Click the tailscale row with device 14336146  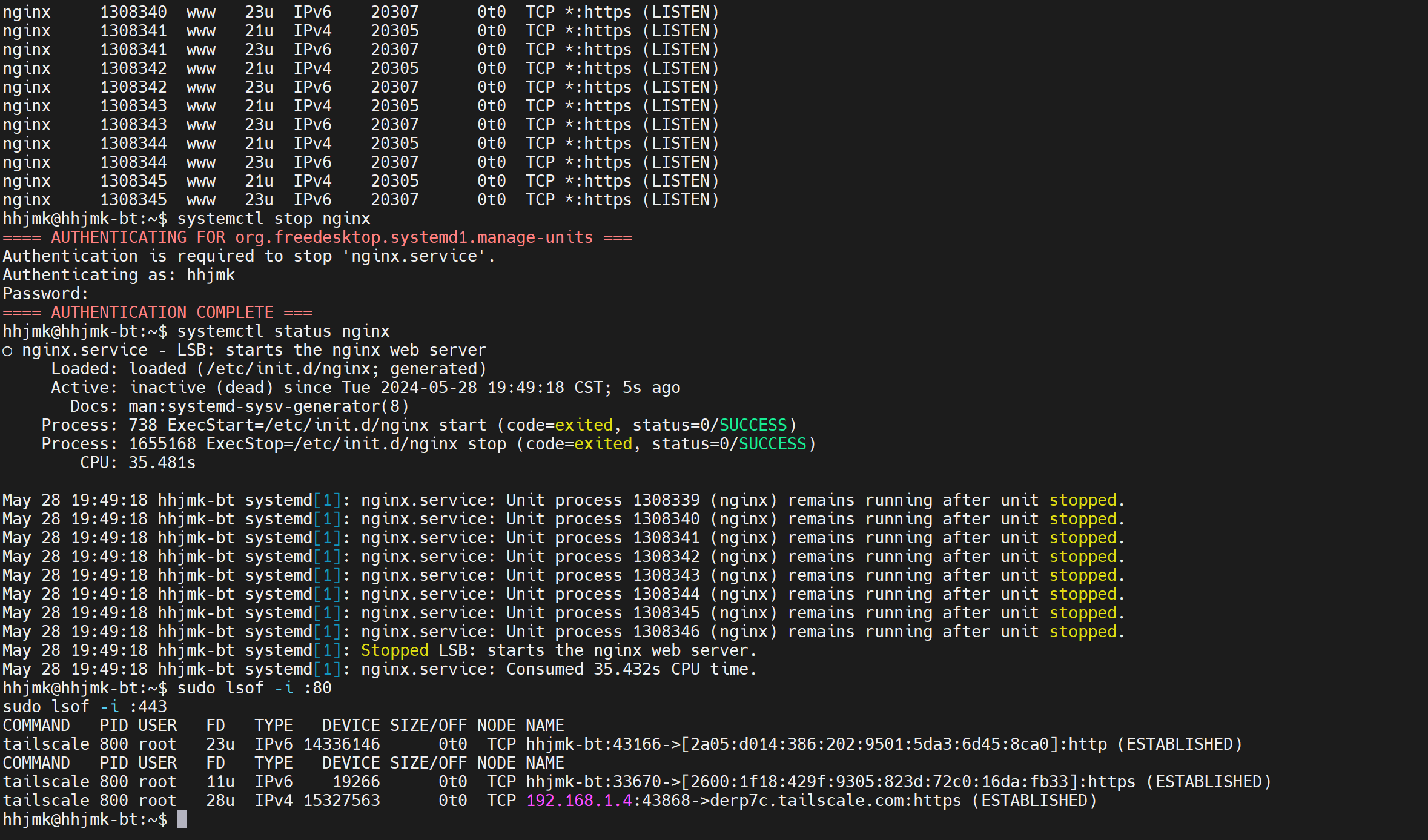[623, 744]
